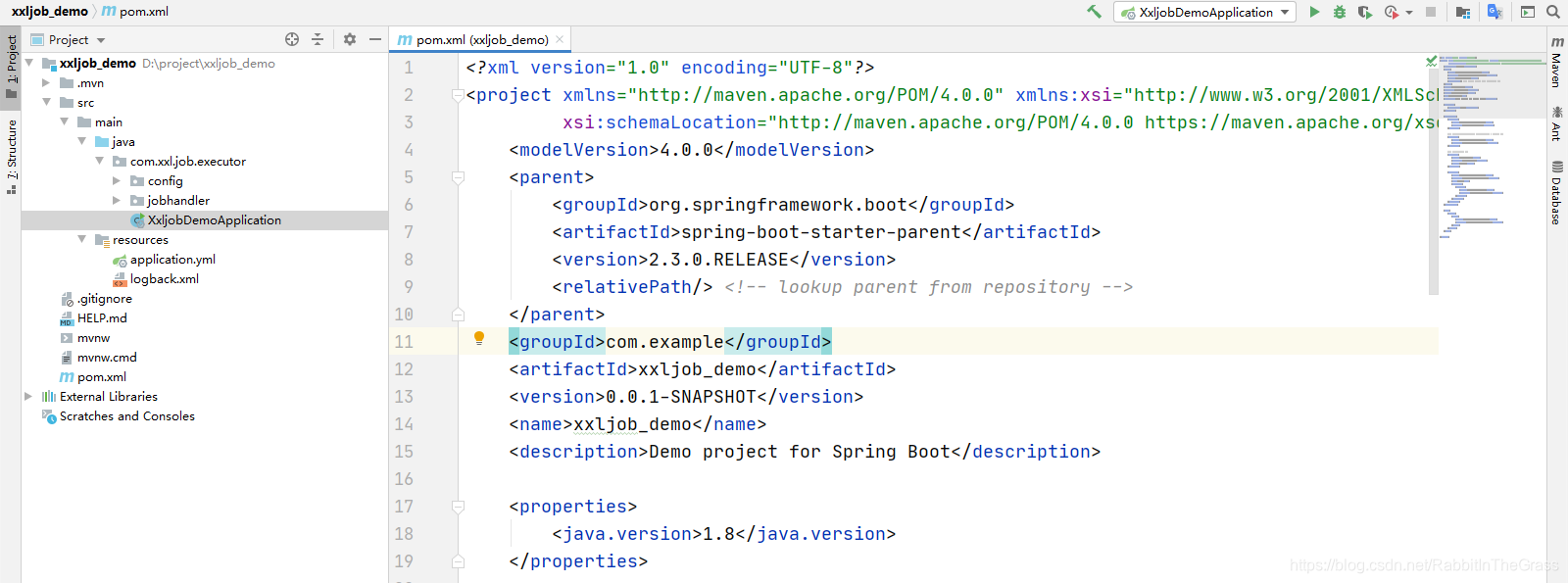
Task: Click the yellow intention lightbulb on line 11
Action: [479, 339]
